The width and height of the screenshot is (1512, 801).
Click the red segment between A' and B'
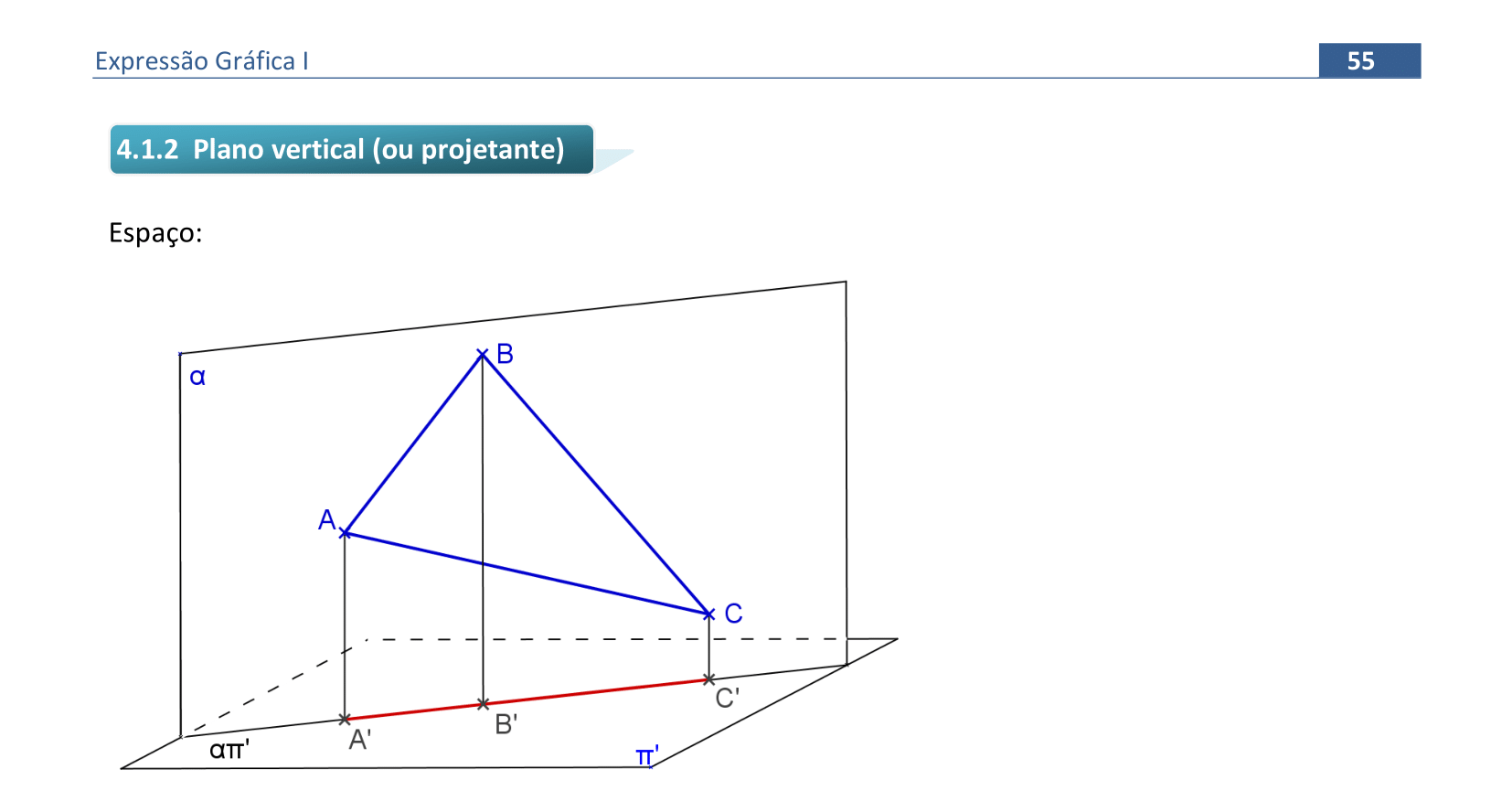coord(413,711)
